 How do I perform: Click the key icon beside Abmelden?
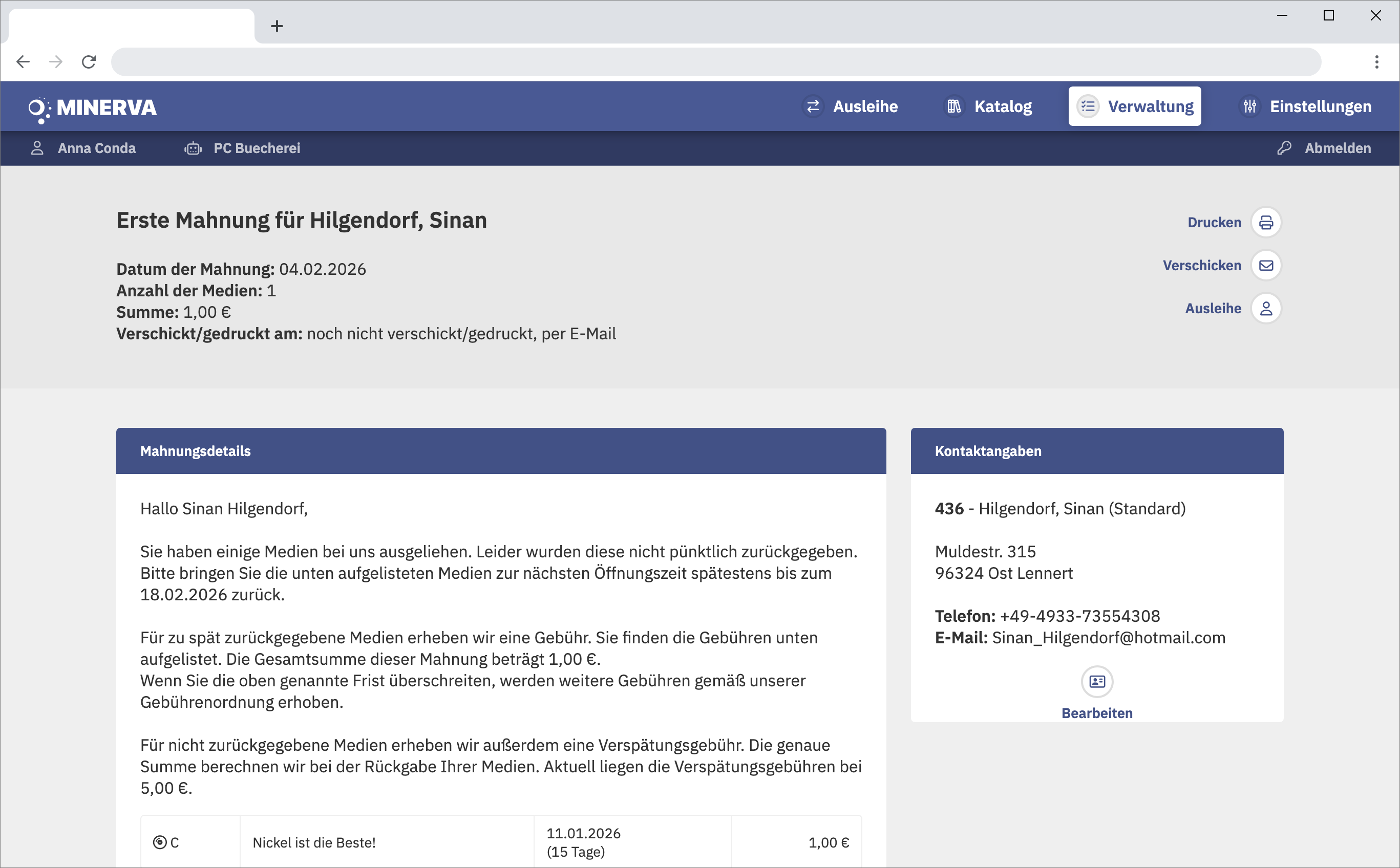(1284, 148)
